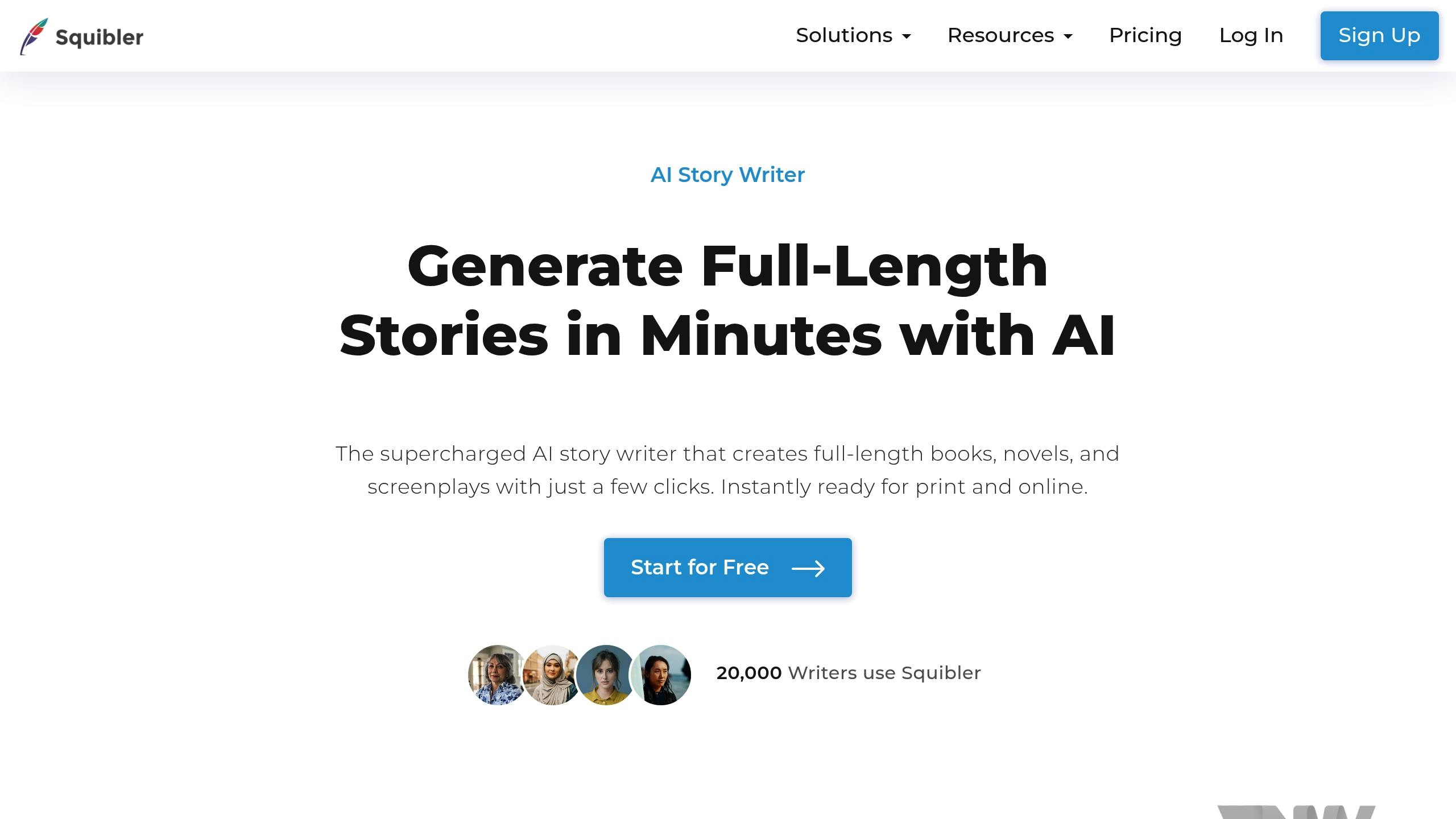The height and width of the screenshot is (819, 1456).
Task: Click the blue Sign Up button
Action: click(1379, 35)
